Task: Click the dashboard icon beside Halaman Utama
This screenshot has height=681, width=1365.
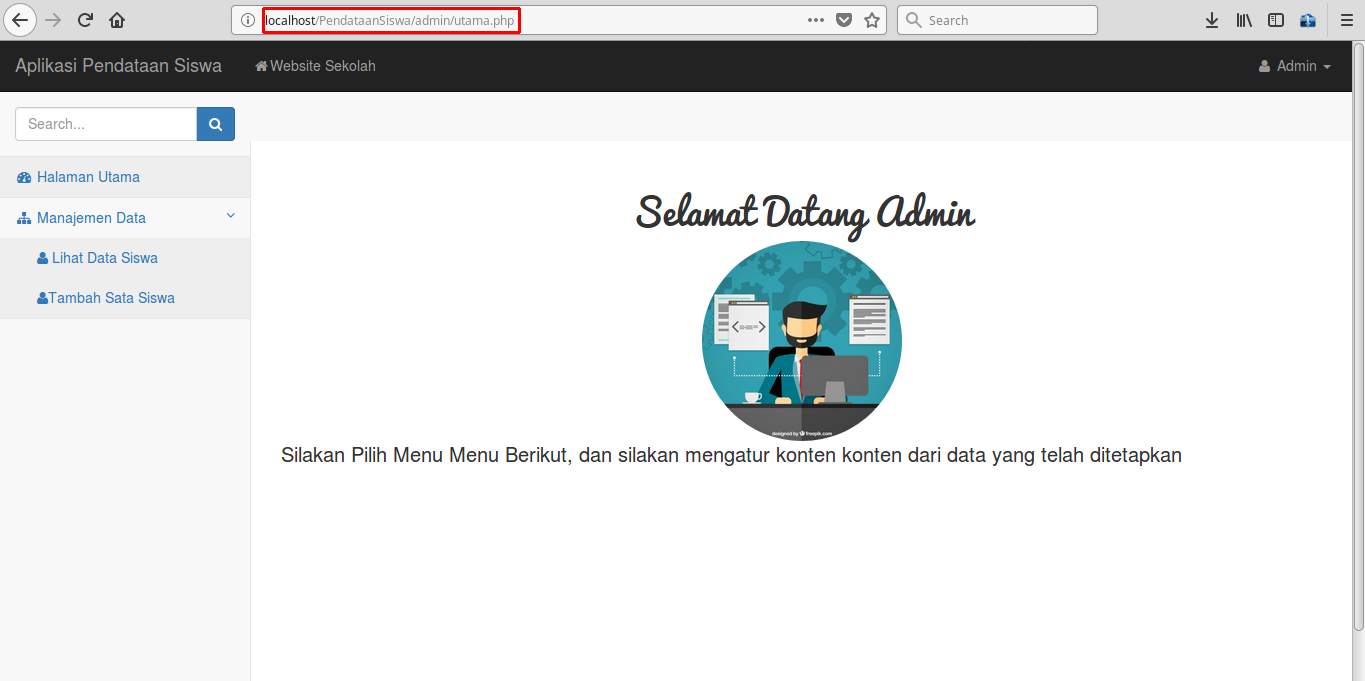Action: 22,176
